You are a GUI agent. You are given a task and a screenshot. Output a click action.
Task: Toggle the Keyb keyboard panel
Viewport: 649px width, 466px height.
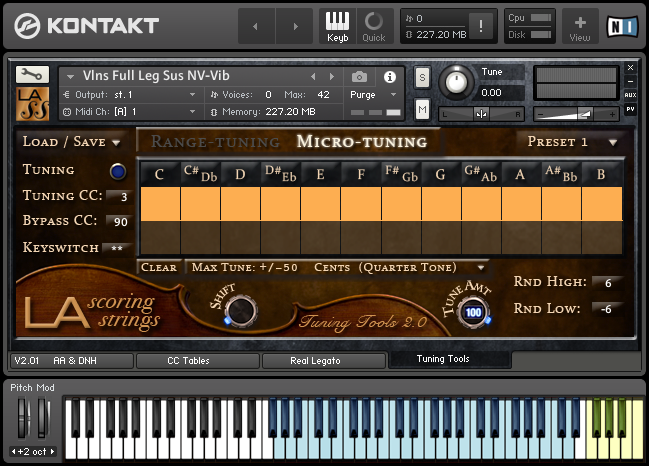[x=337, y=26]
